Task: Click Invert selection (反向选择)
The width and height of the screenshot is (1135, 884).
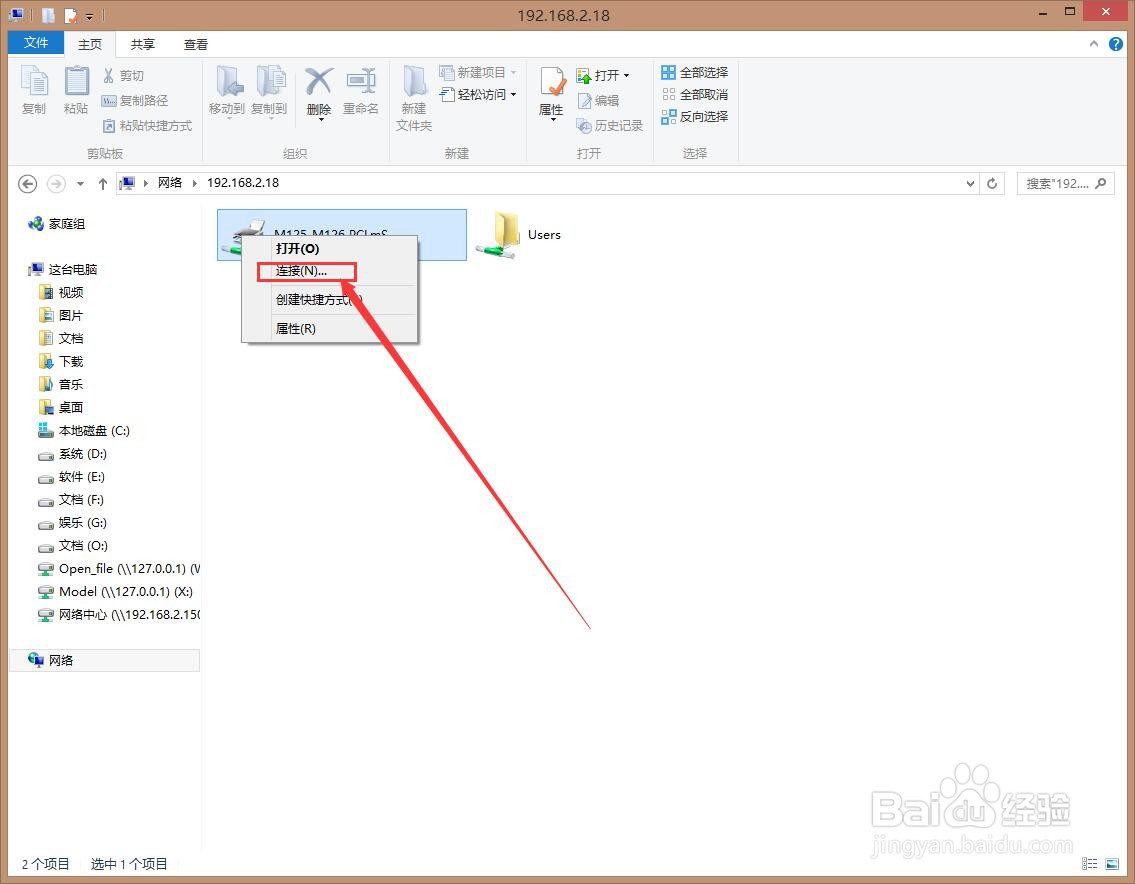Action: click(x=695, y=116)
